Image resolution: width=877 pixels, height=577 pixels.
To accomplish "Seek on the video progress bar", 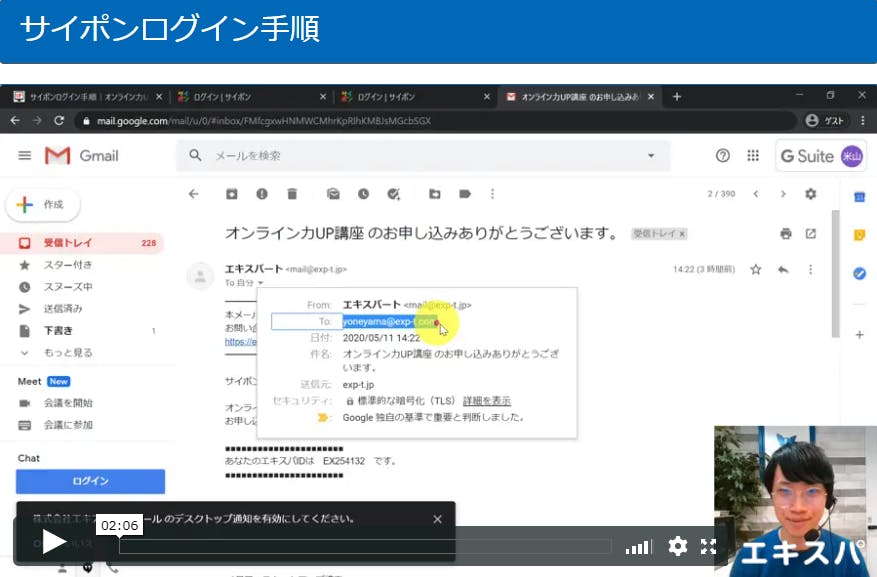I will click(365, 547).
